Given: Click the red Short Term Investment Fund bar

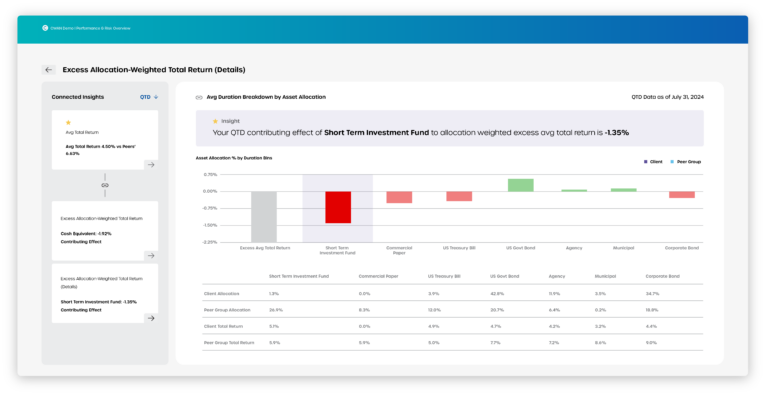Looking at the screenshot, I should [338, 207].
